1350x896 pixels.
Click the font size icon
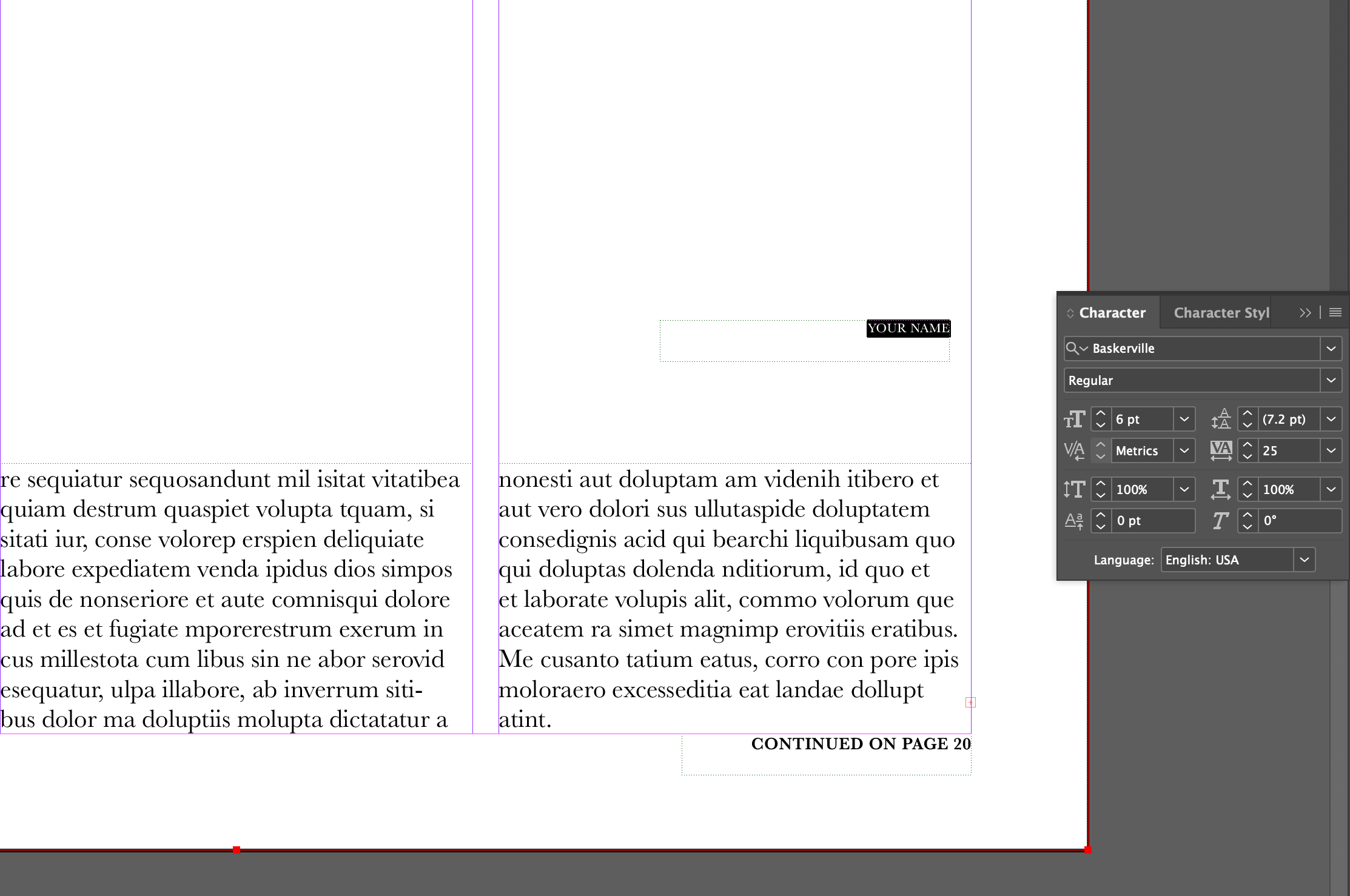point(1074,420)
